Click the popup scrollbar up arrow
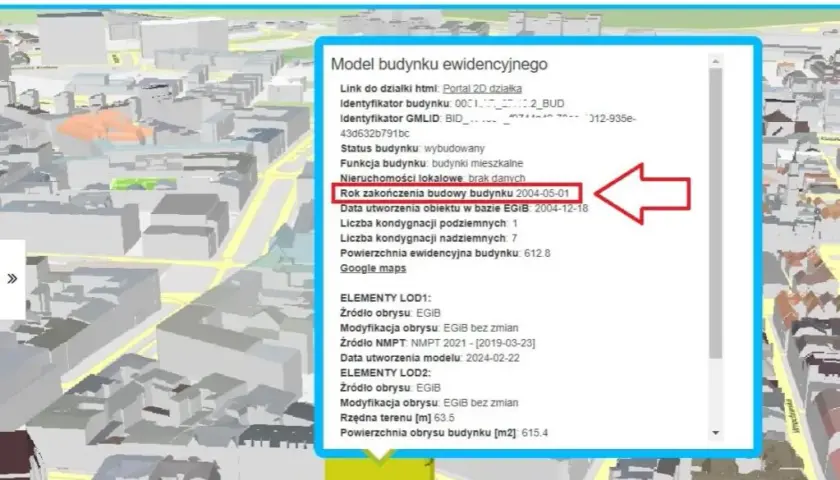 (x=715, y=62)
